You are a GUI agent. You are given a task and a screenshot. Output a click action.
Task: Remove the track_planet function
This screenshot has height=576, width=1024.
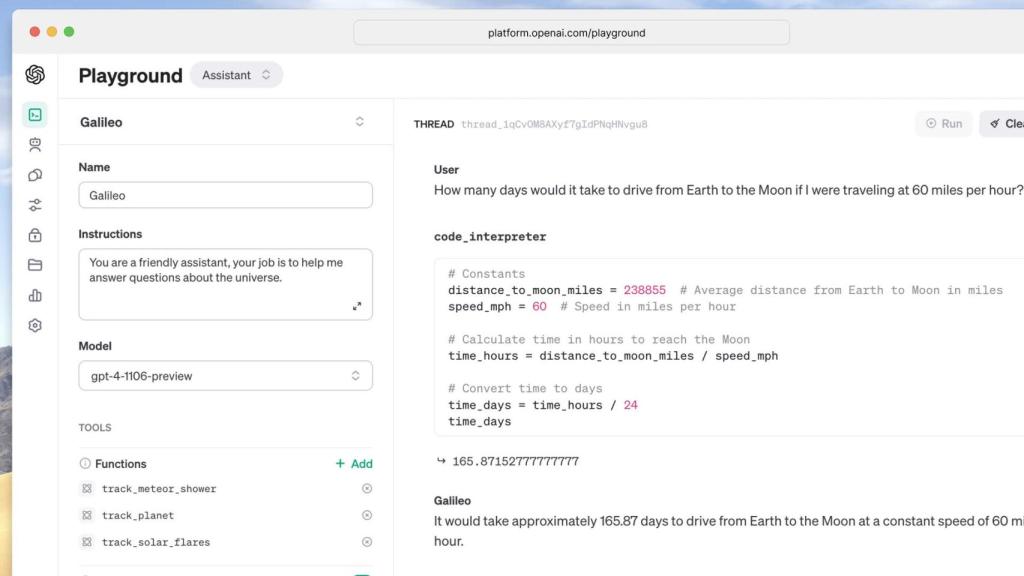367,515
